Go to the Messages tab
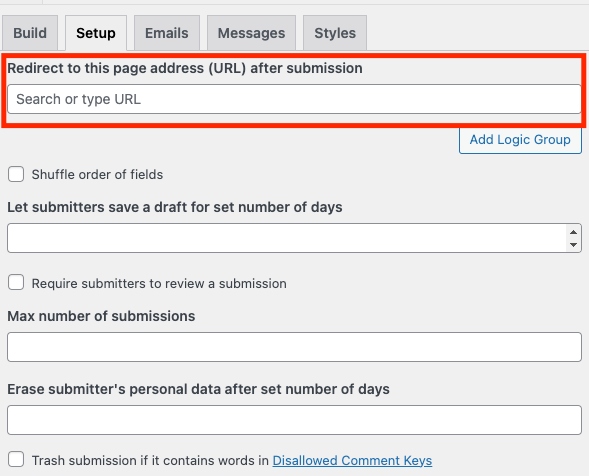Image resolution: width=589 pixels, height=476 pixels. coord(251,33)
